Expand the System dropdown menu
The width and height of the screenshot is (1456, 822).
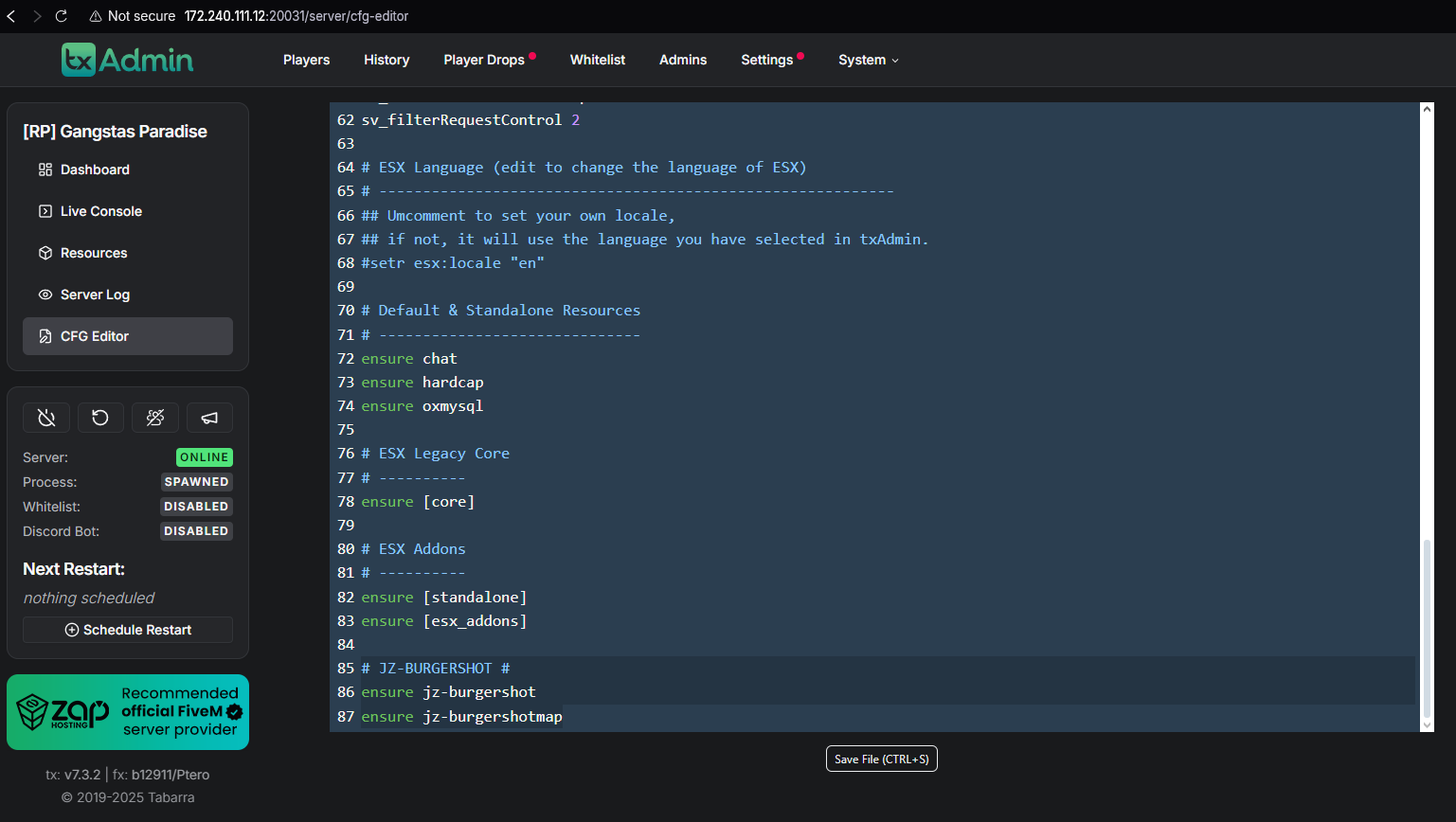pos(868,60)
